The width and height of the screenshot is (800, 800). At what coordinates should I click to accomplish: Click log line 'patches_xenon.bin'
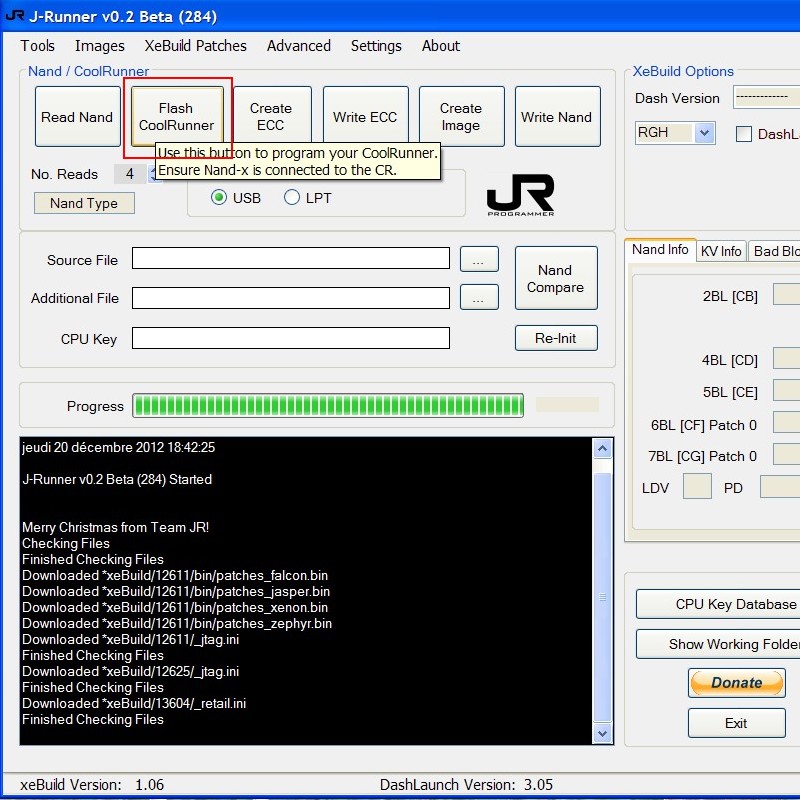click(x=175, y=608)
